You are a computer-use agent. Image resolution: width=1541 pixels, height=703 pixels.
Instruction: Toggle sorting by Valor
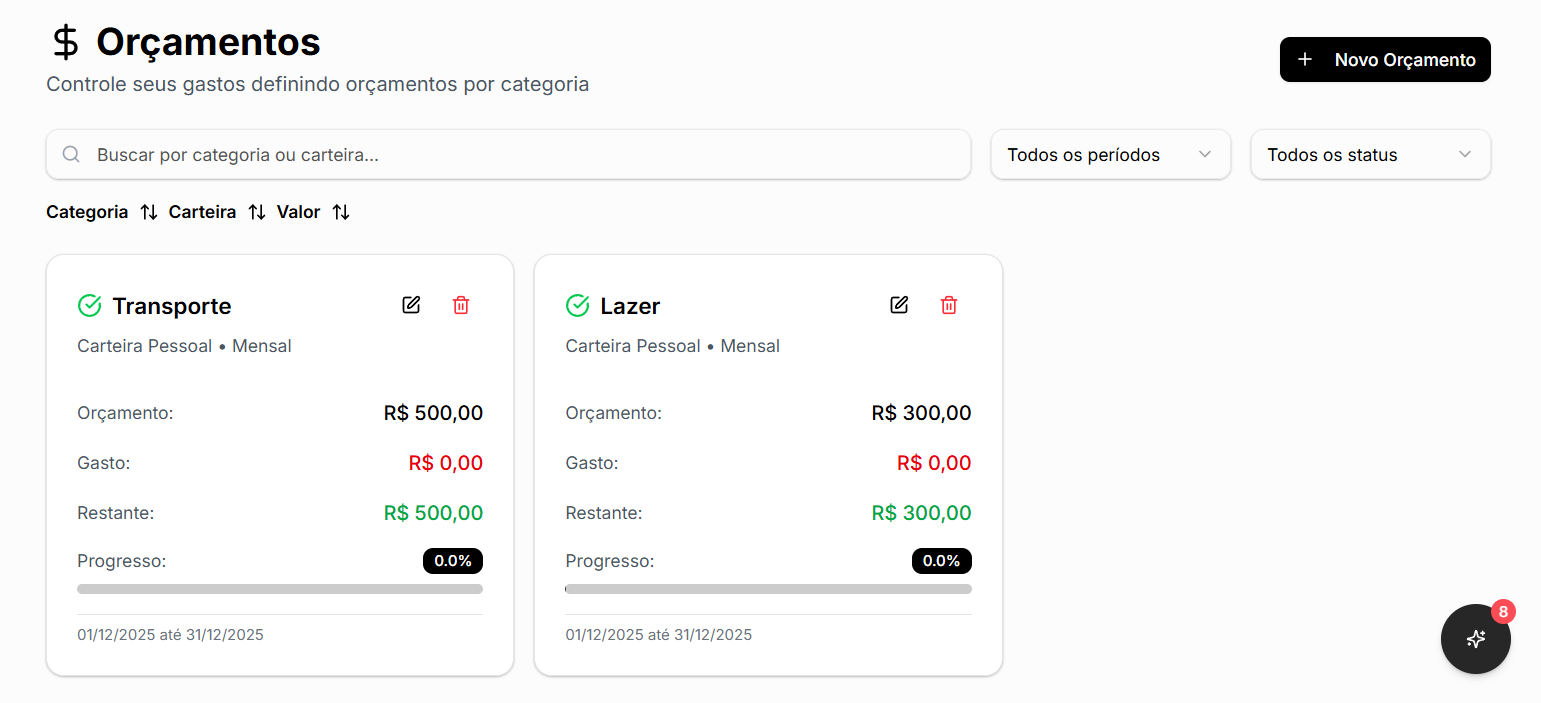click(340, 212)
